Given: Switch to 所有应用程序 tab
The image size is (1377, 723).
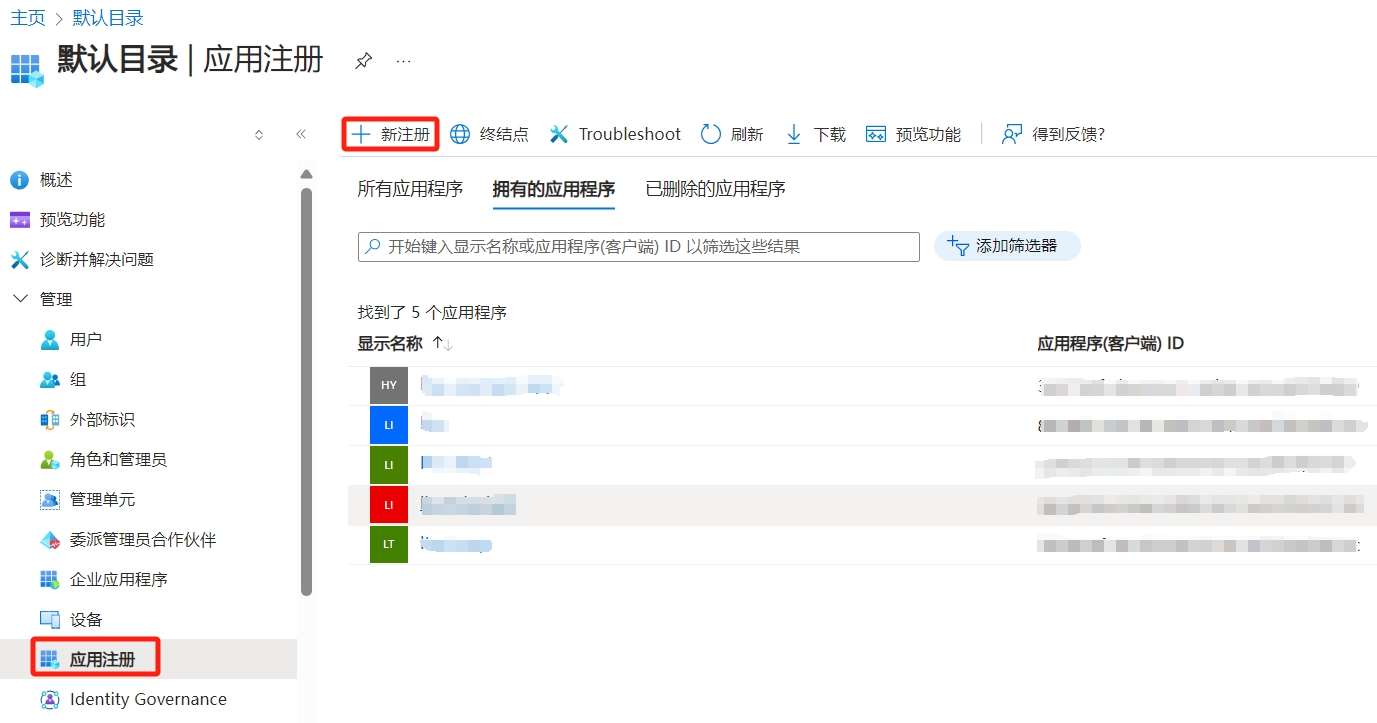Looking at the screenshot, I should (x=410, y=189).
